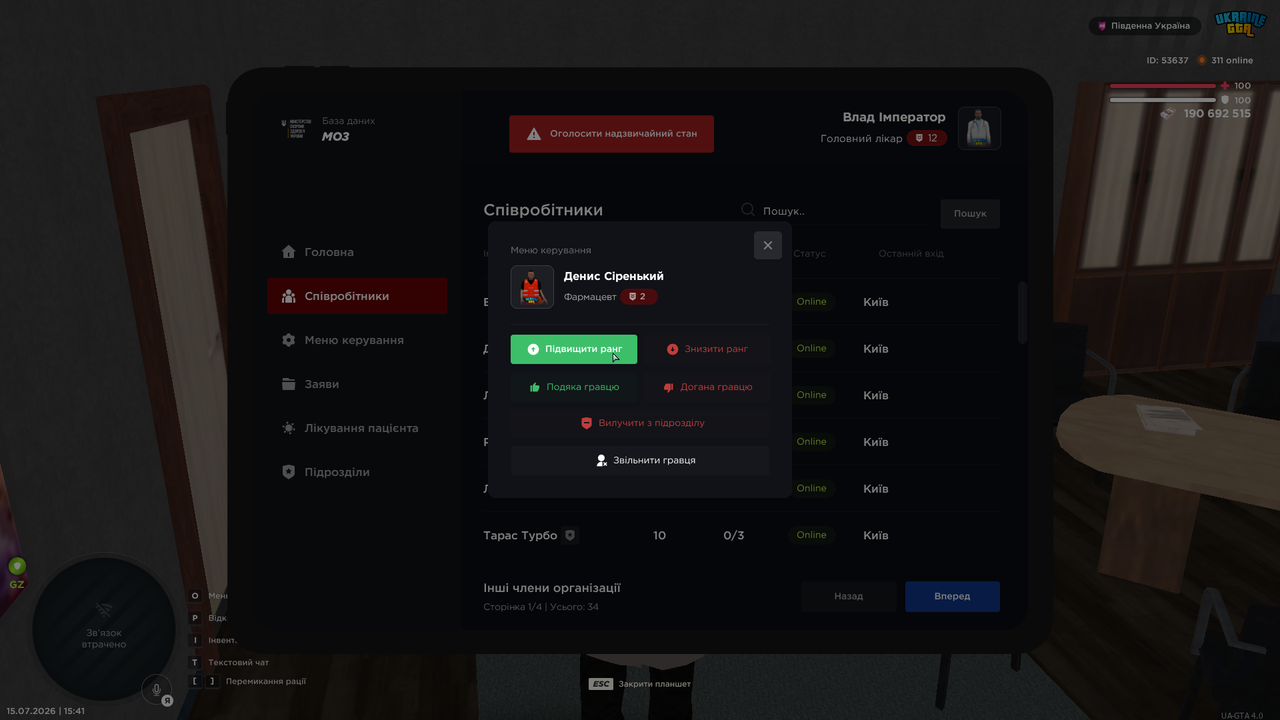Click the 190 692 515 money value
The width and height of the screenshot is (1280, 720).
pyautogui.click(x=1217, y=114)
